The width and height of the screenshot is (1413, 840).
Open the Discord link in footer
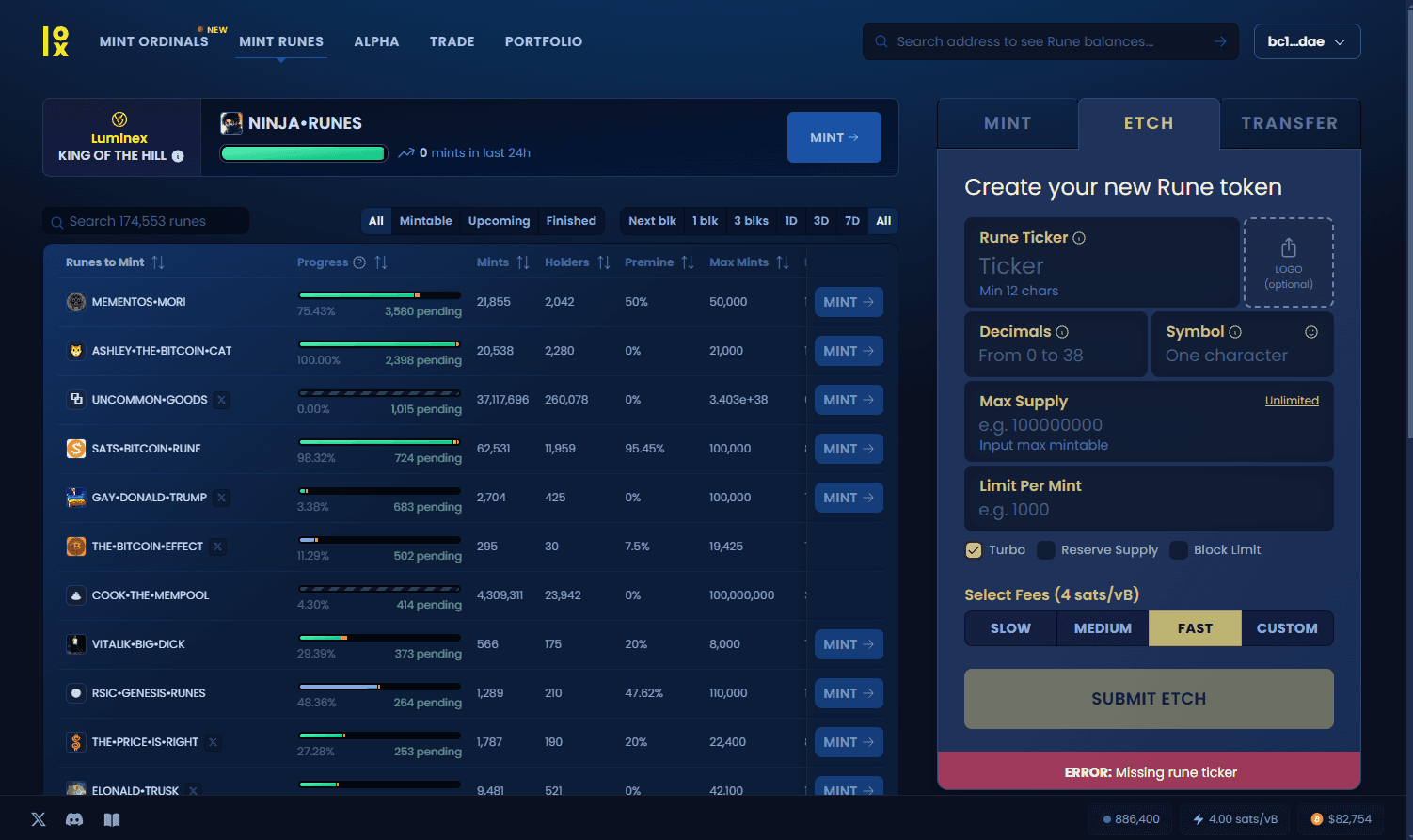[x=74, y=819]
